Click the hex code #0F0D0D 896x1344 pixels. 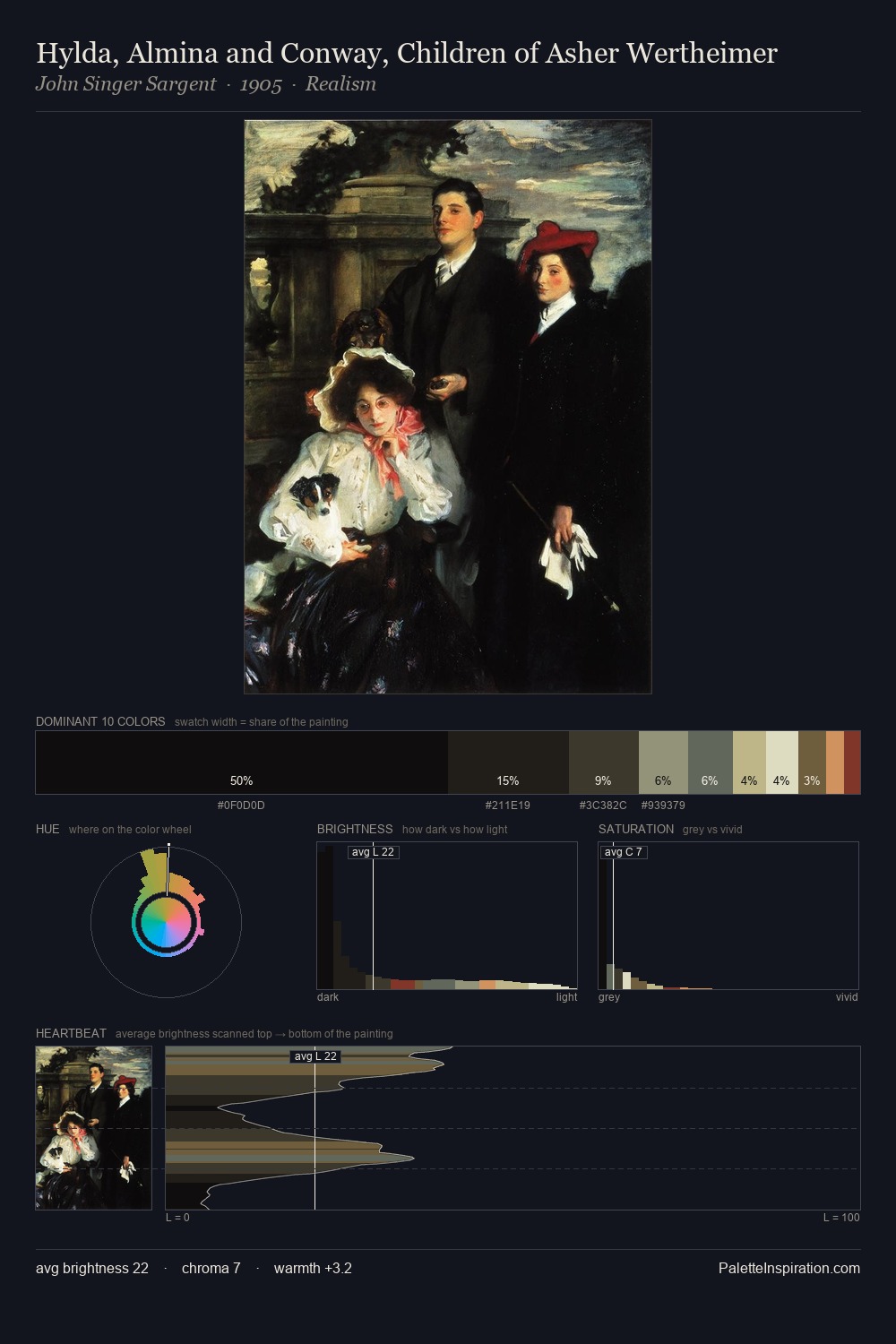coord(241,806)
